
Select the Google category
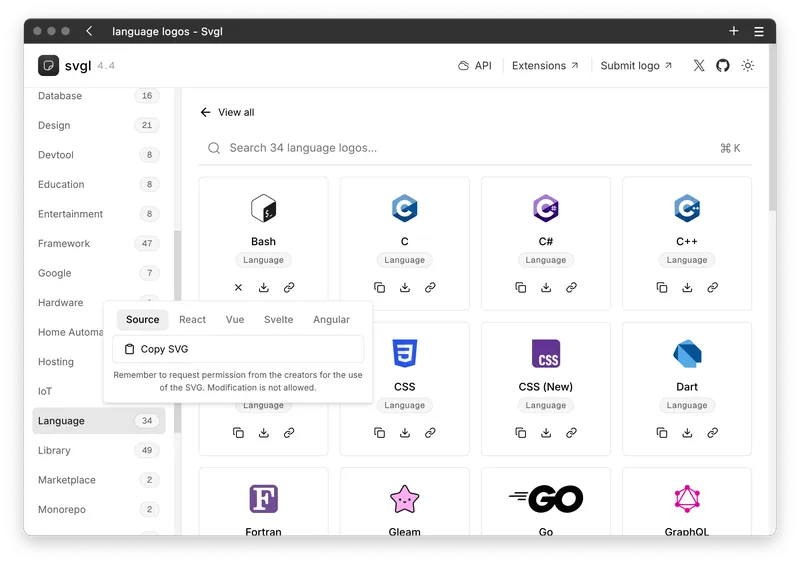click(98, 273)
